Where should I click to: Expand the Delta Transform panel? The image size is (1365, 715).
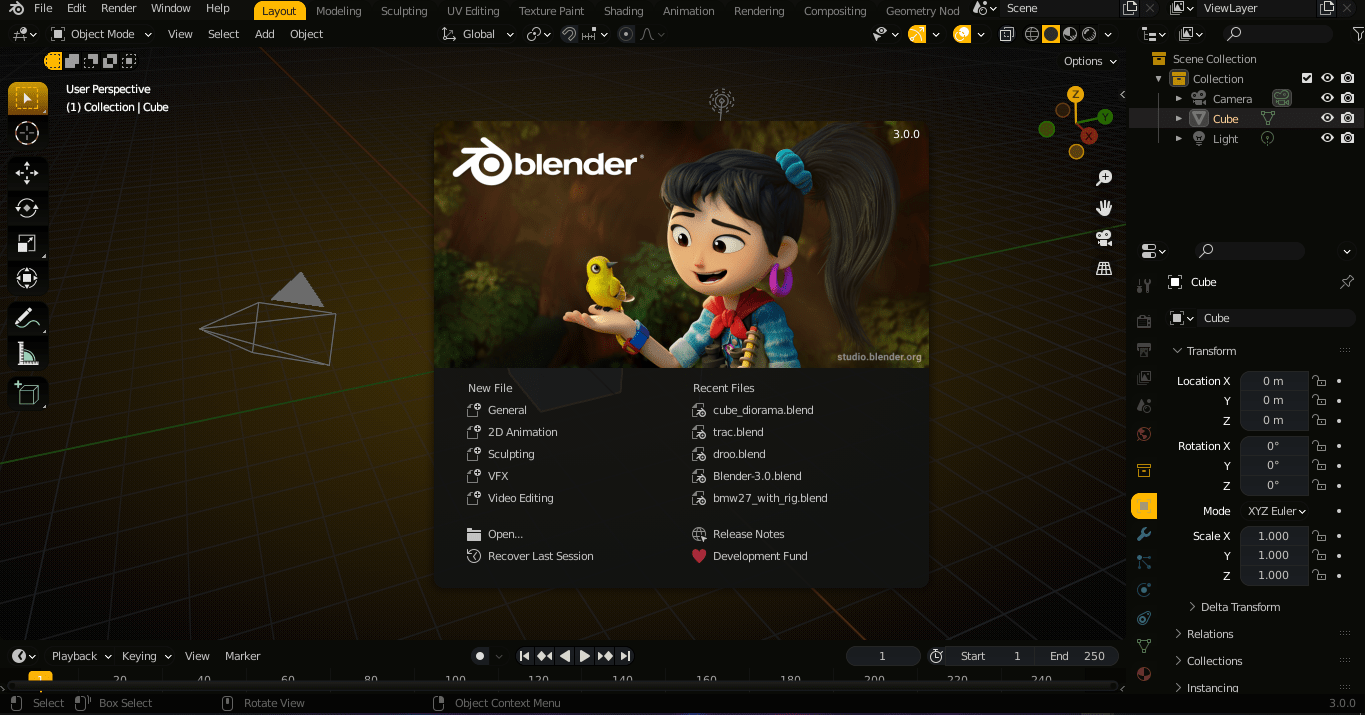pyautogui.click(x=1240, y=607)
